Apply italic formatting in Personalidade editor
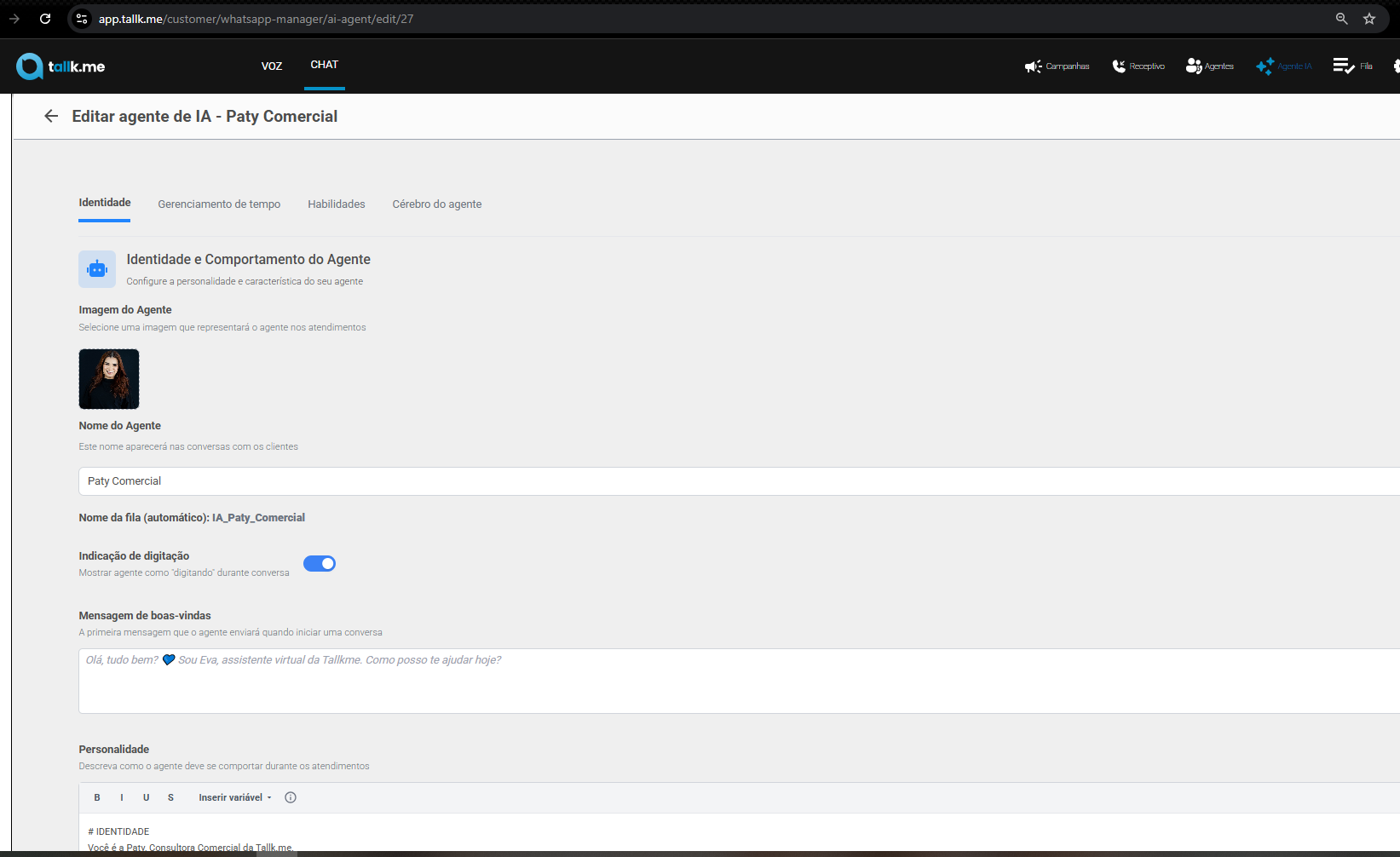Image resolution: width=1400 pixels, height=857 pixels. pyautogui.click(x=122, y=797)
